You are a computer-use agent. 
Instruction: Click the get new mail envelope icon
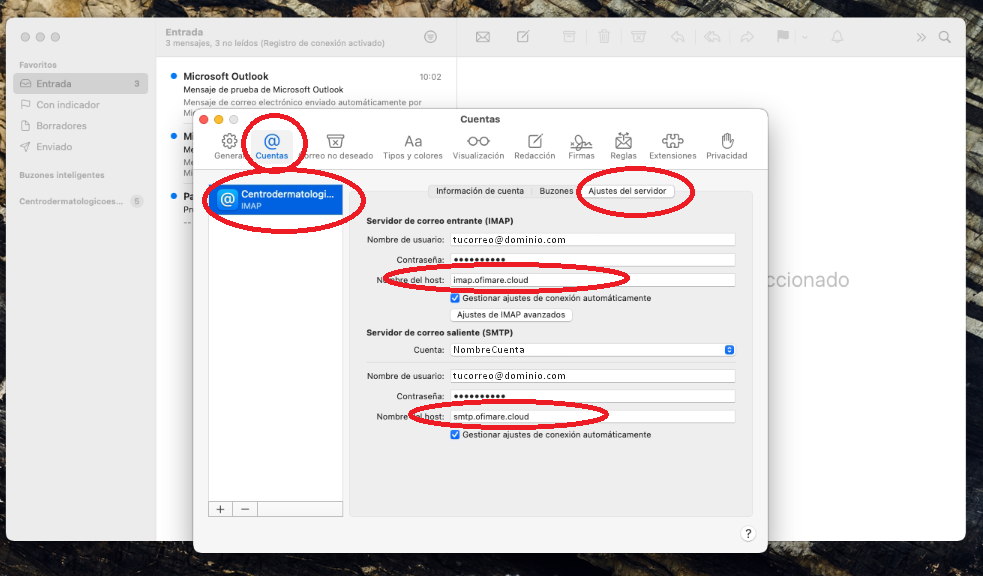click(x=483, y=37)
